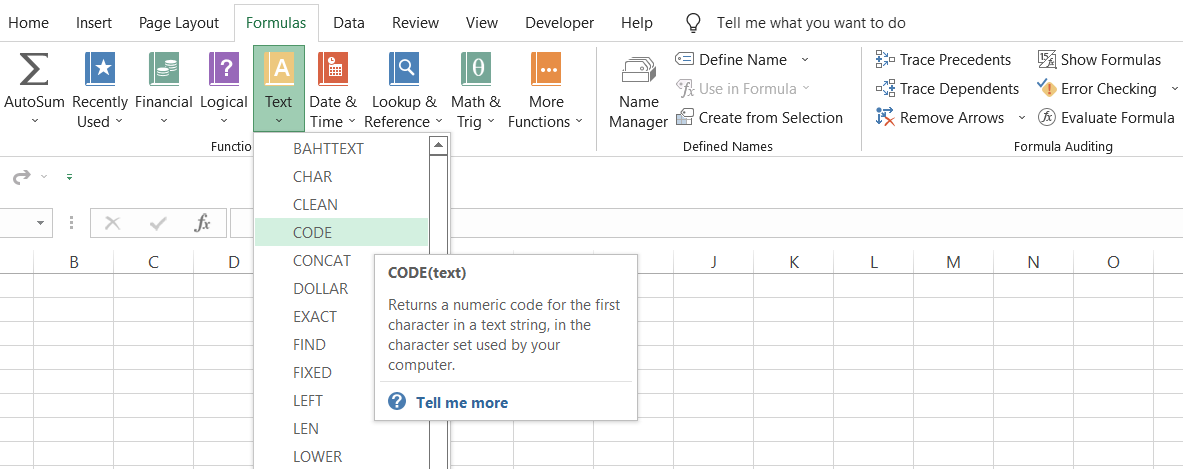1183x469 pixels.
Task: Click the Insert Function fx button
Action: click(203, 223)
